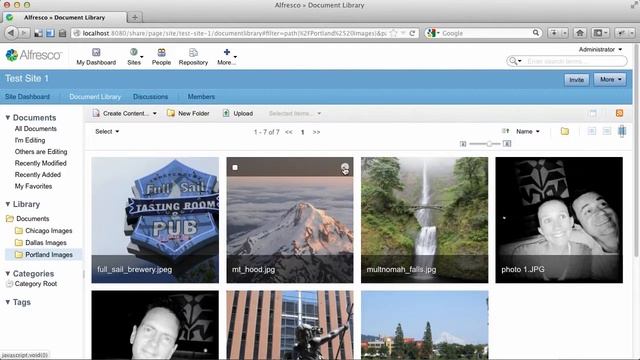
Task: Open the Document Library tab
Action: click(95, 97)
